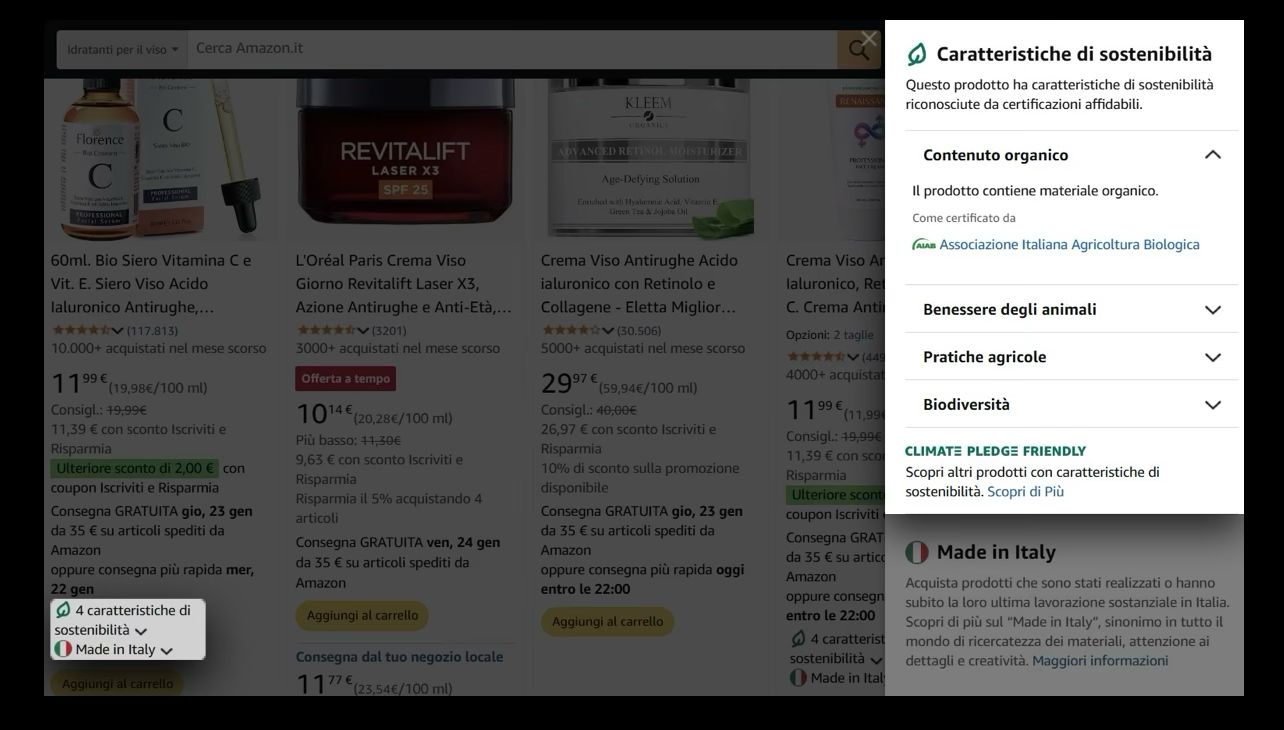Click the Scopri di Più link
Image resolution: width=1284 pixels, height=730 pixels.
click(x=1025, y=492)
